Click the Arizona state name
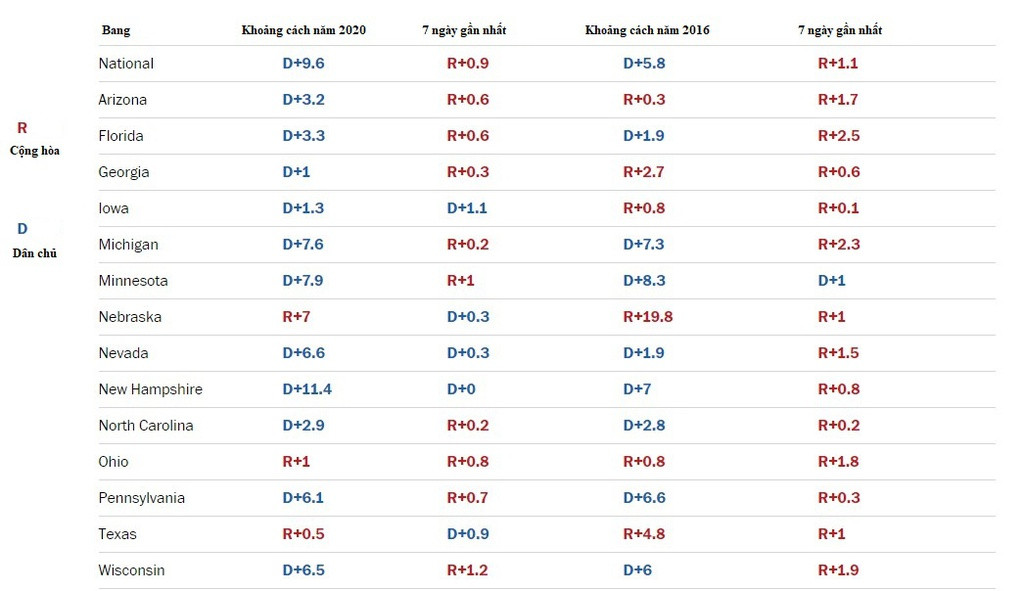The width and height of the screenshot is (1024, 591). 122,100
